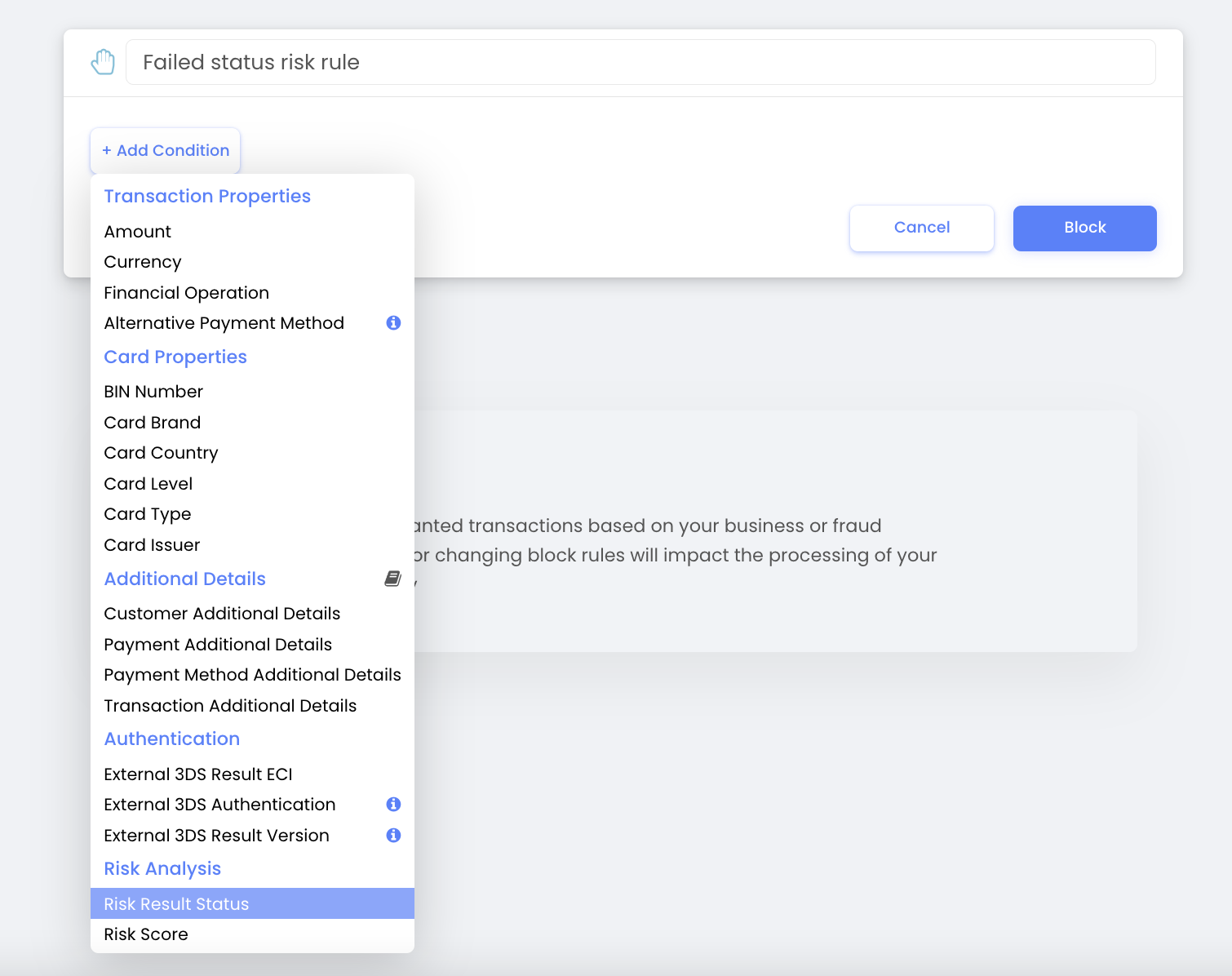
Task: Open the Add Condition dropdown
Action: point(166,150)
